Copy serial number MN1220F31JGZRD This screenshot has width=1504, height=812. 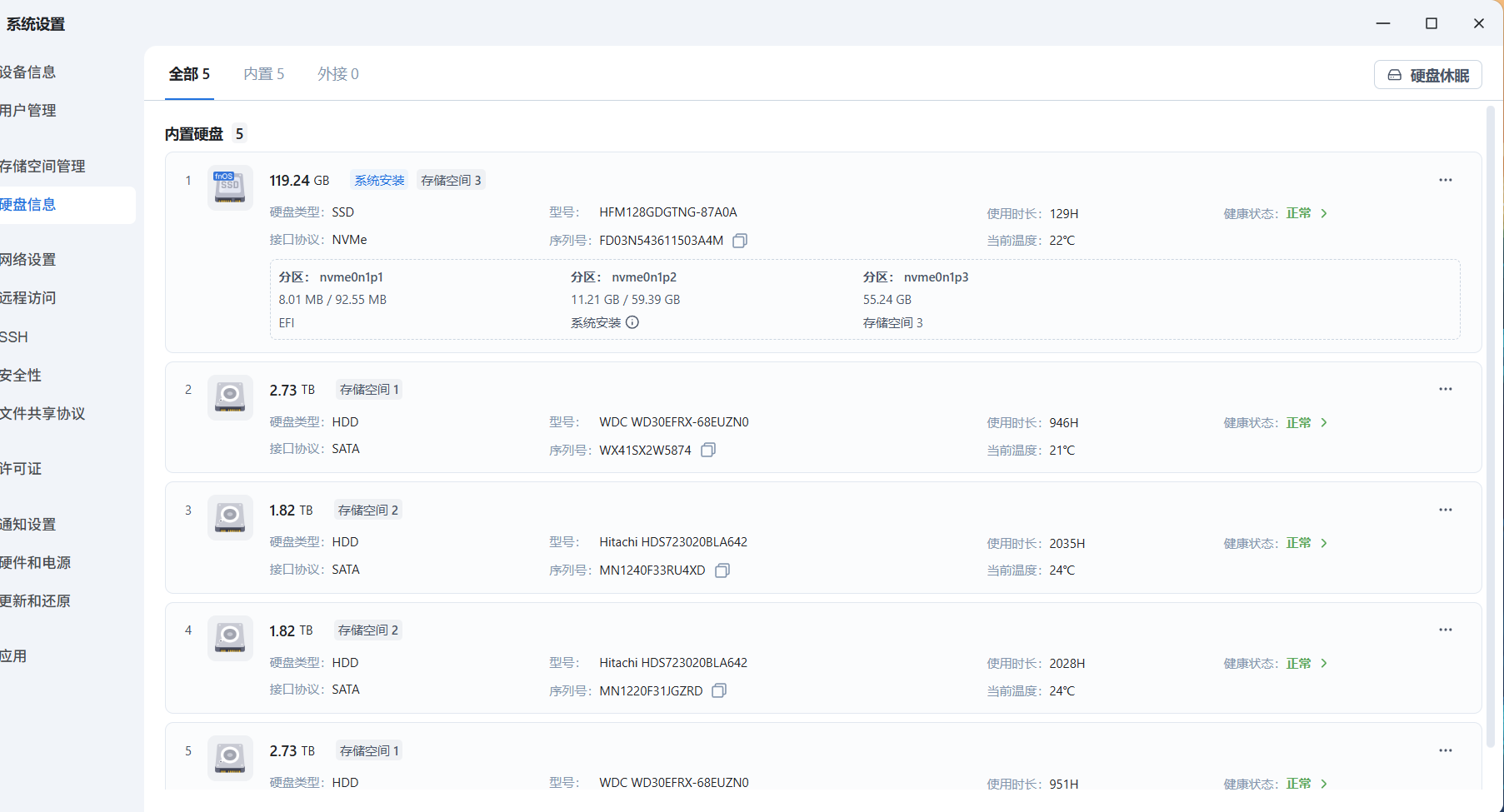[x=719, y=690]
